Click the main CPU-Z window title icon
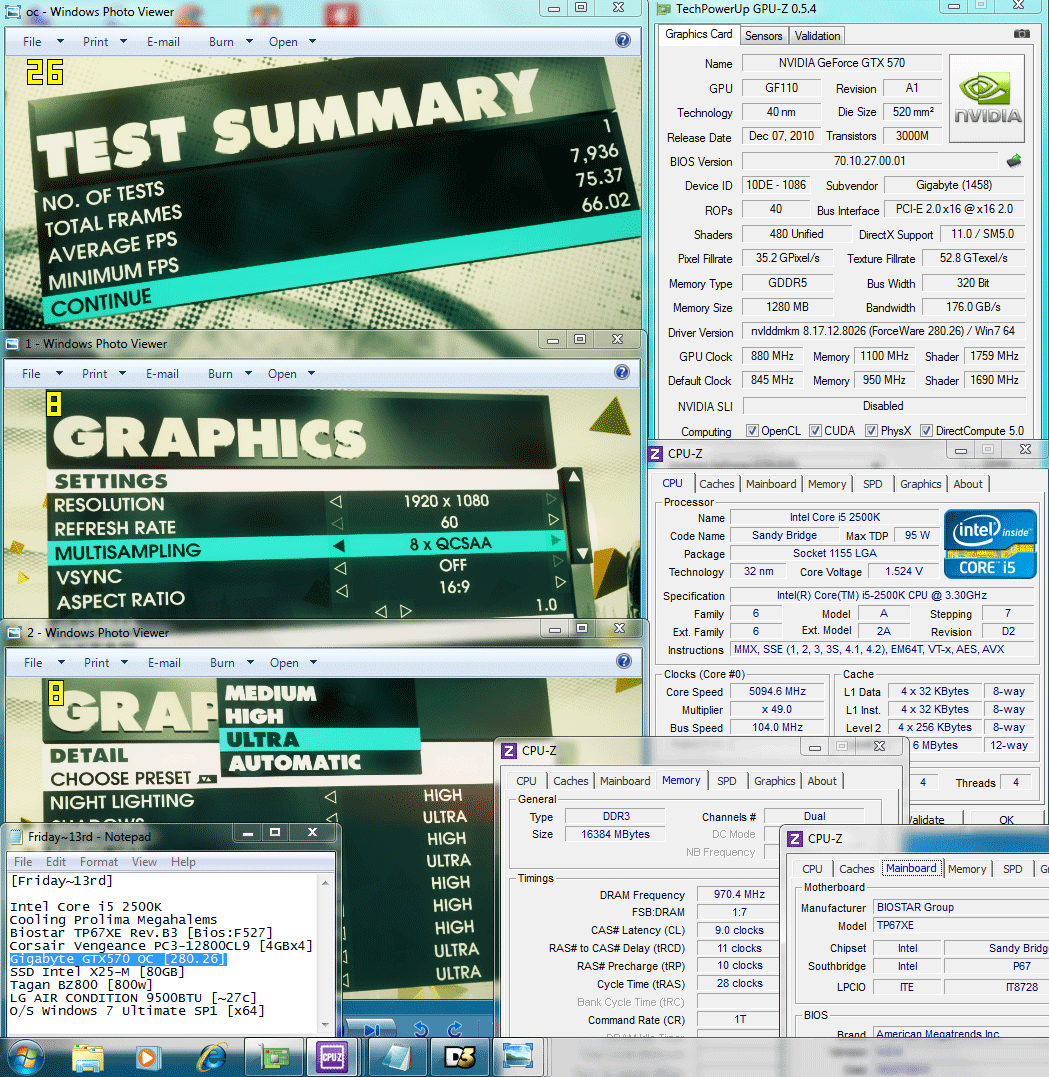This screenshot has width=1049, height=1077. click(x=655, y=453)
